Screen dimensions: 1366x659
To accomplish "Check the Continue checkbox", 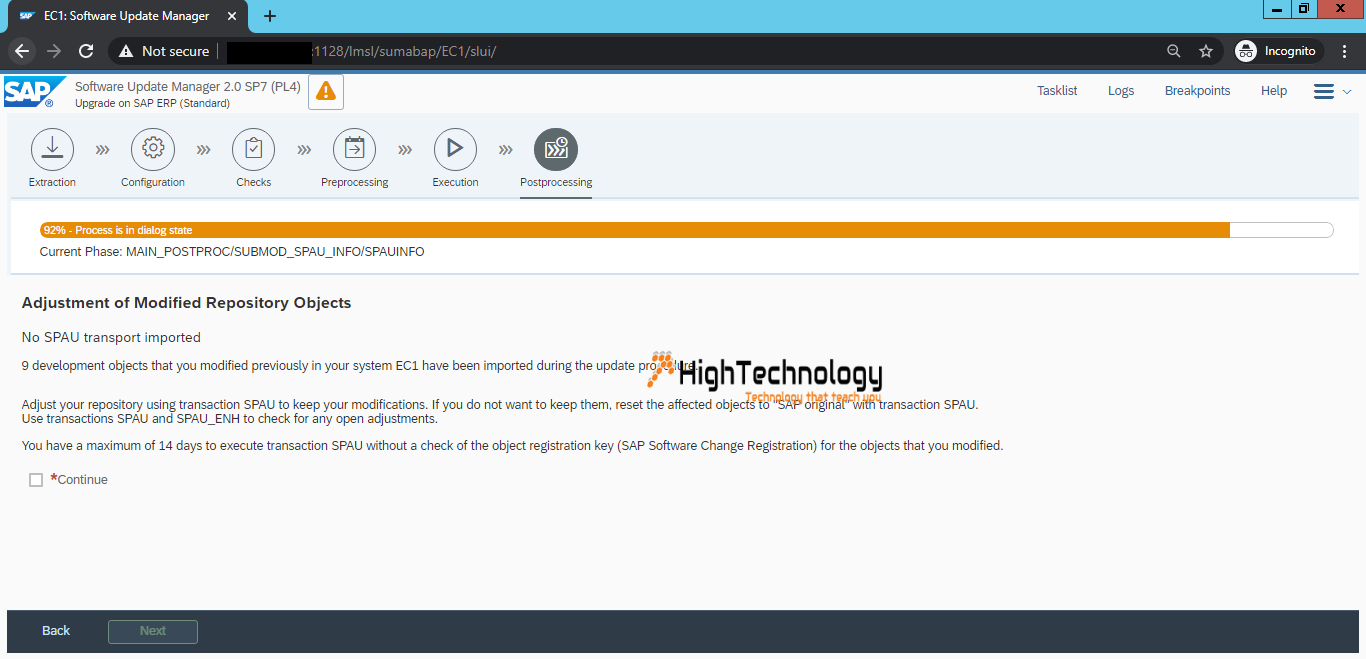I will click(36, 480).
